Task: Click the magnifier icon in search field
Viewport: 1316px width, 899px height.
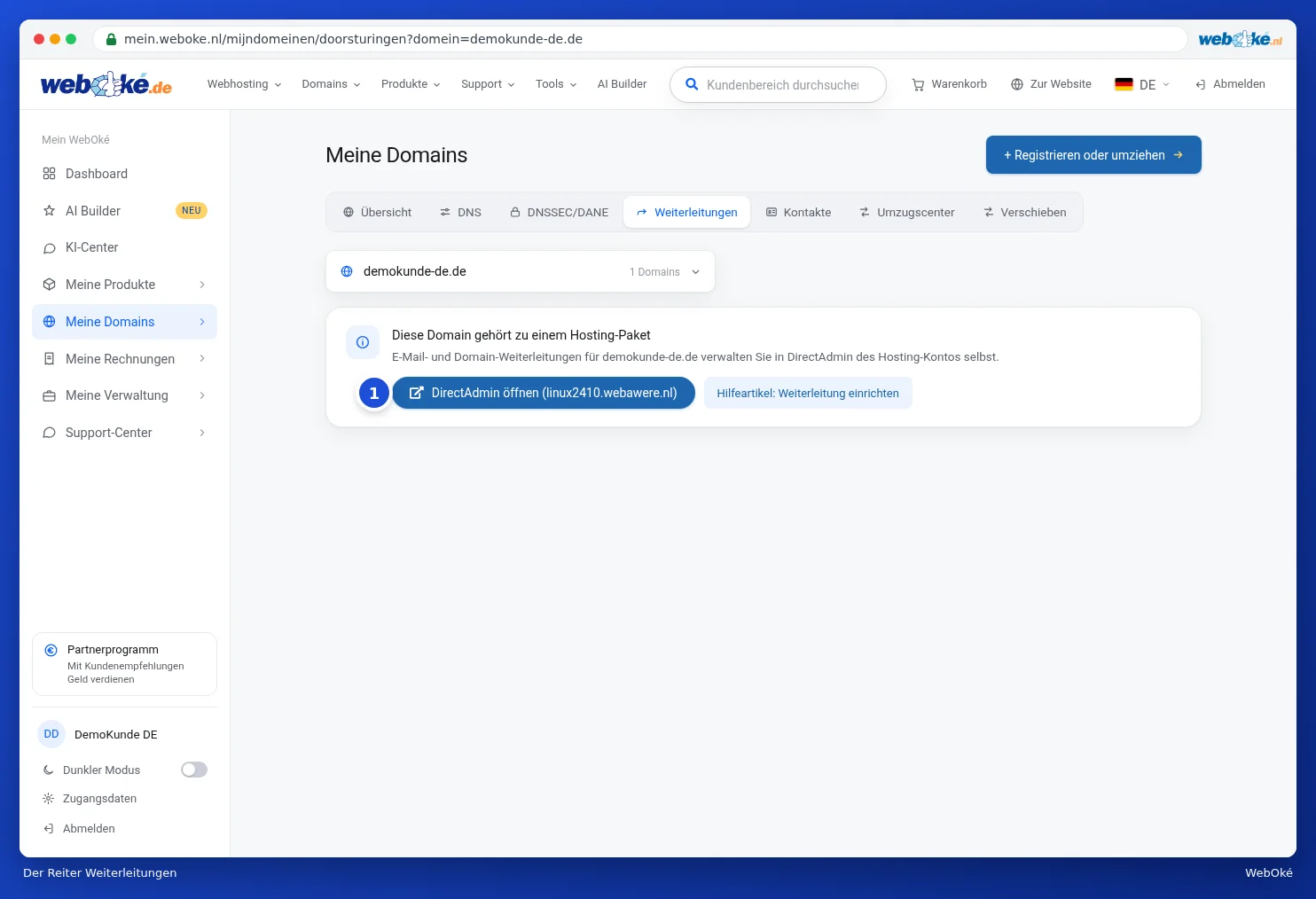Action: [692, 85]
